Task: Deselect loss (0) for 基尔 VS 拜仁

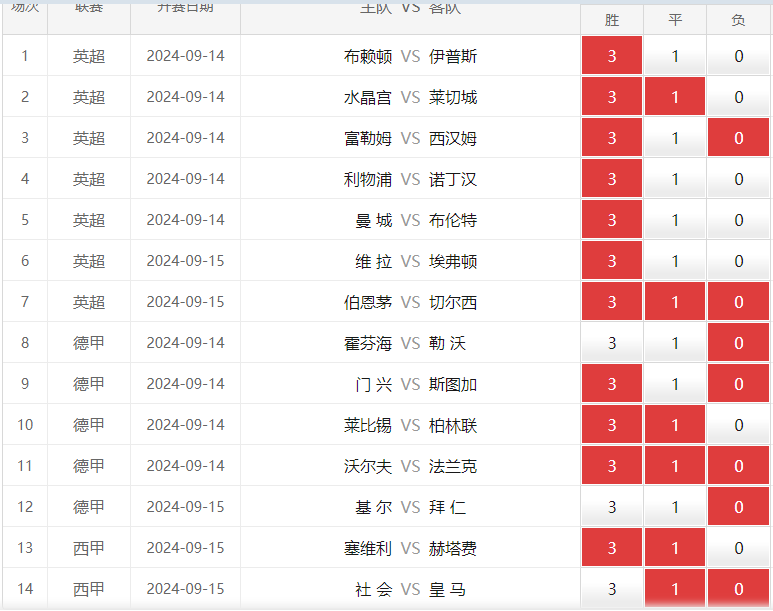Action: coord(738,505)
